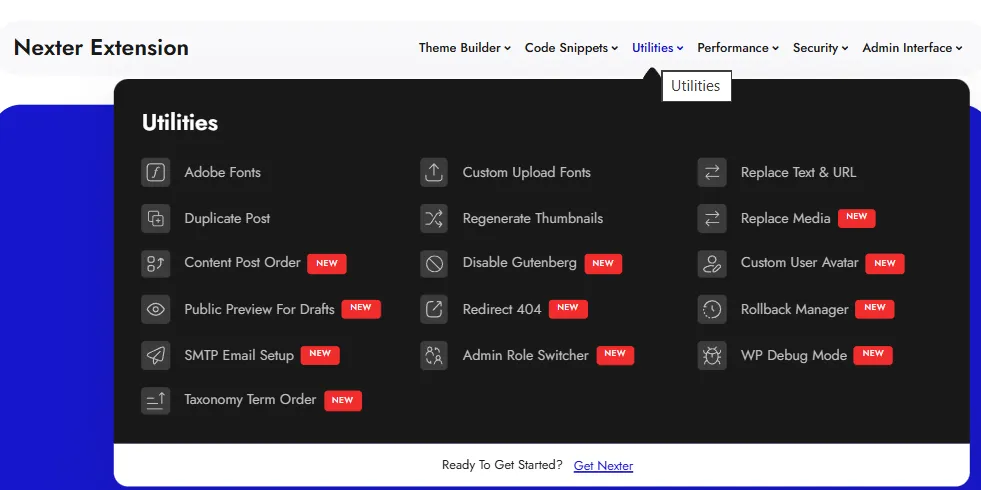This screenshot has height=490, width=981.
Task: Click the Adobe Fonts icon
Action: point(155,172)
